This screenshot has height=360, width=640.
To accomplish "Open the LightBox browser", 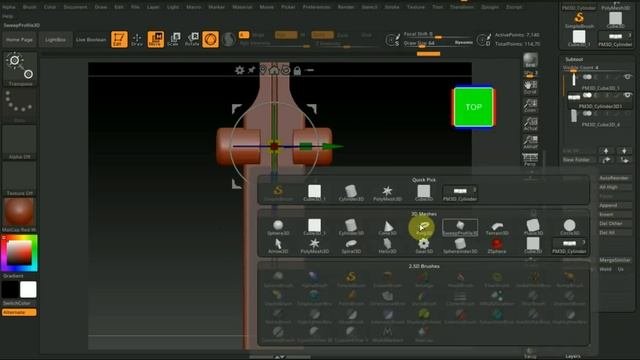I will 56,40.
